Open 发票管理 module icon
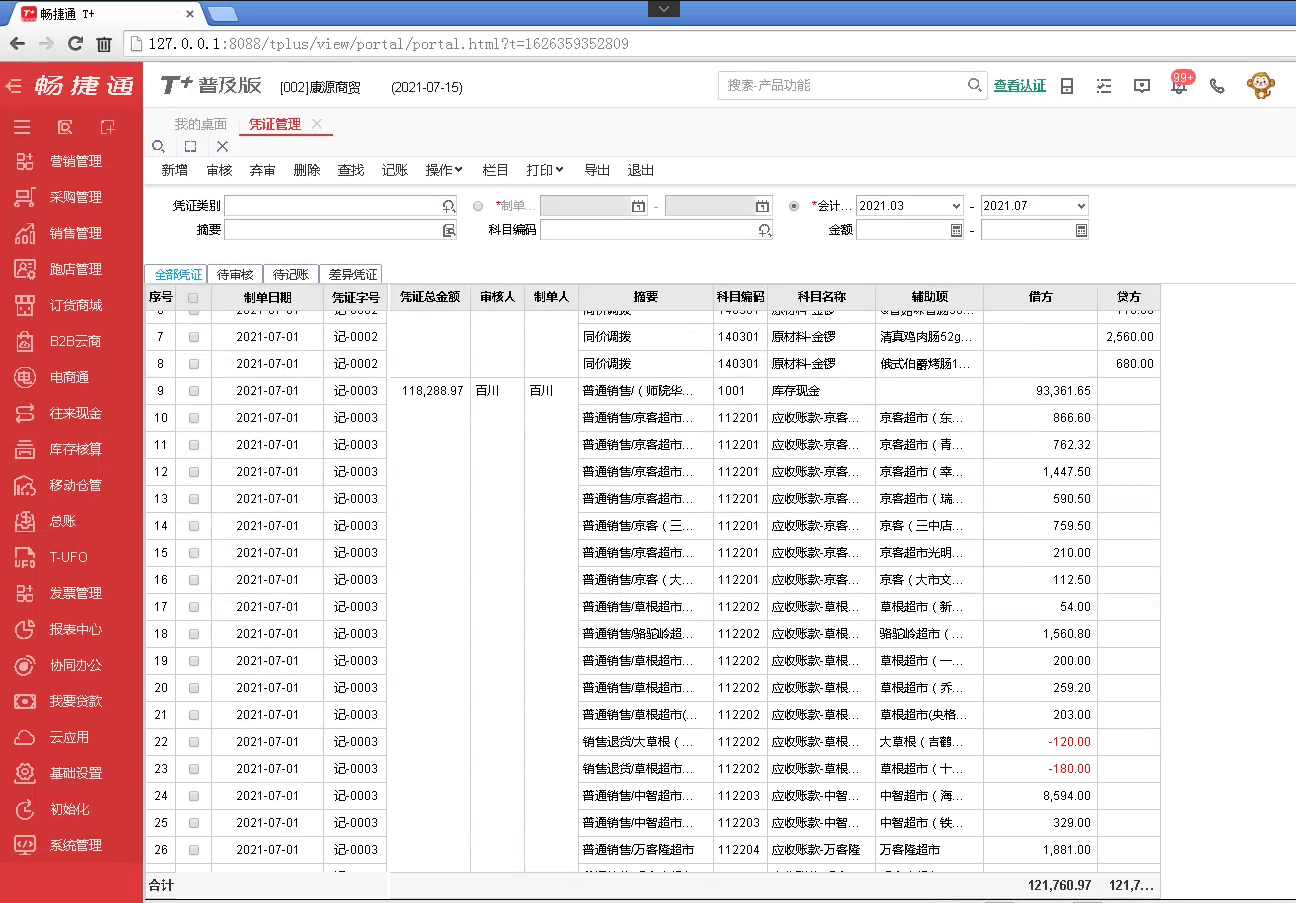The width and height of the screenshot is (1296, 903). 25,593
